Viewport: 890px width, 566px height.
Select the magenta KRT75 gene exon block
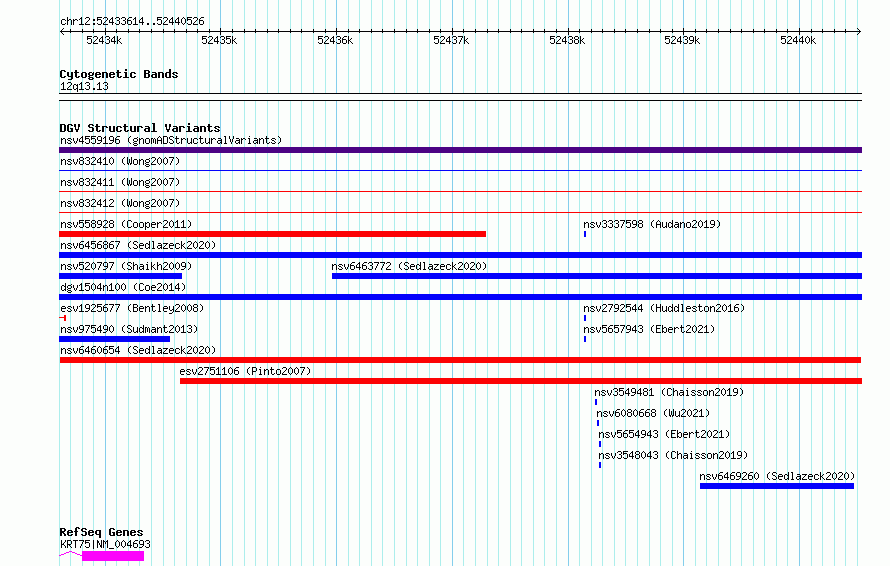coord(113,556)
